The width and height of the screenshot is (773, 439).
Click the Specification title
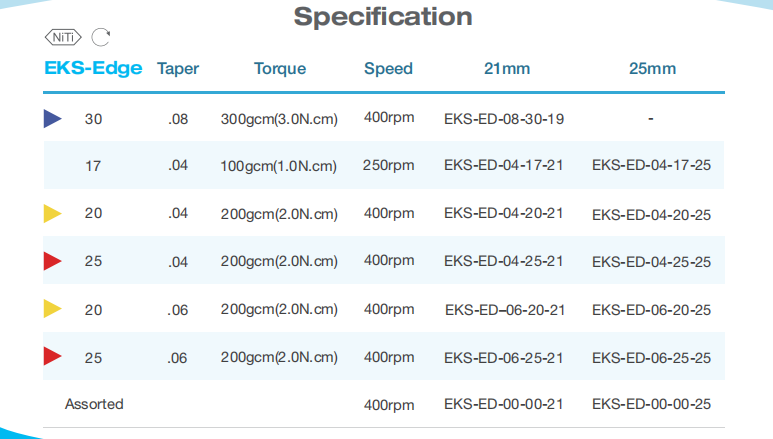point(383,17)
